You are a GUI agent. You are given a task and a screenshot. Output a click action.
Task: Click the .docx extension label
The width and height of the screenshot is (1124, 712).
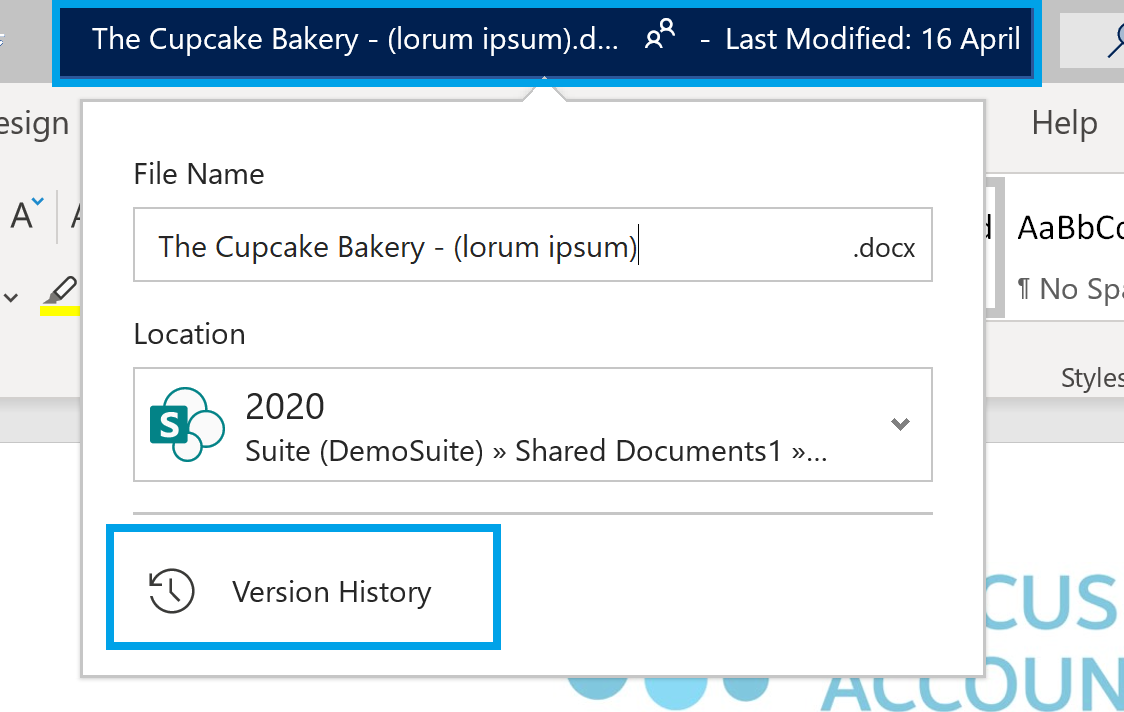tap(882, 247)
